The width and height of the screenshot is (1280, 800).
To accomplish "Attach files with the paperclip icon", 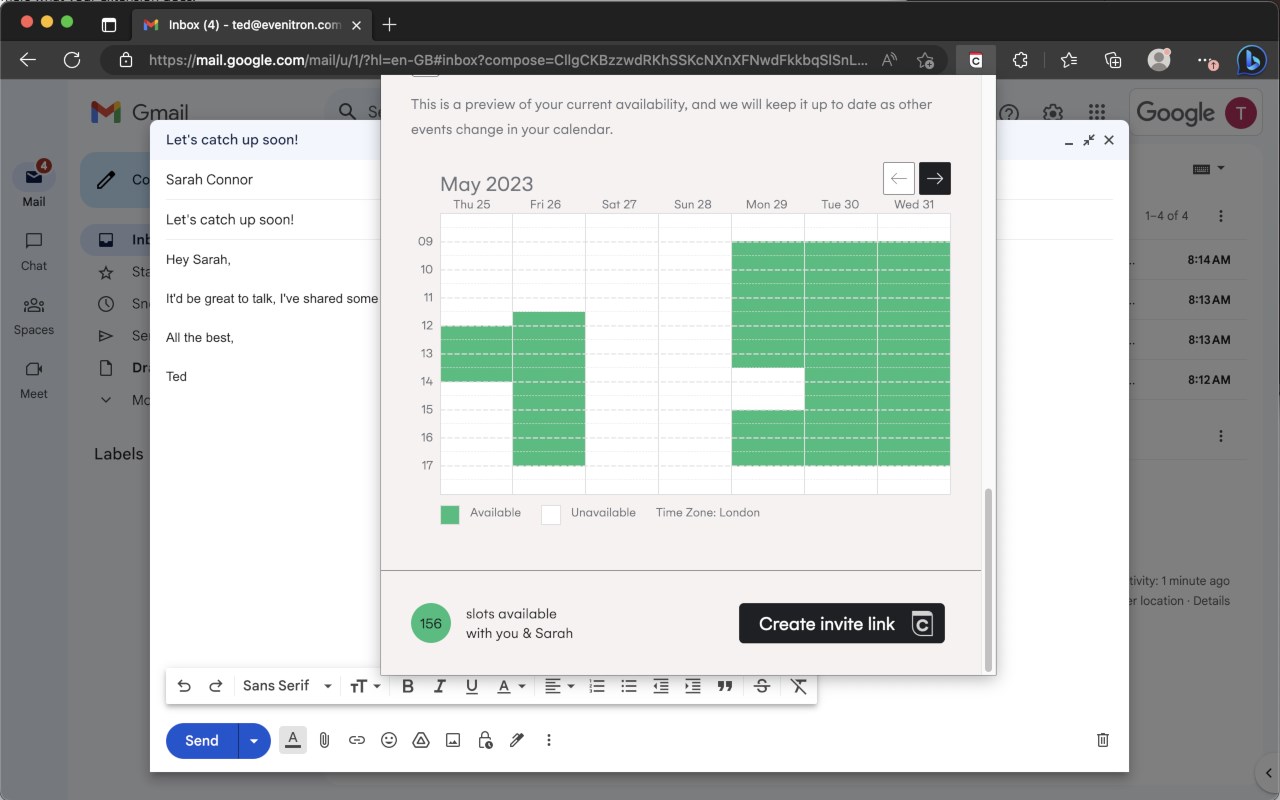I will (325, 740).
